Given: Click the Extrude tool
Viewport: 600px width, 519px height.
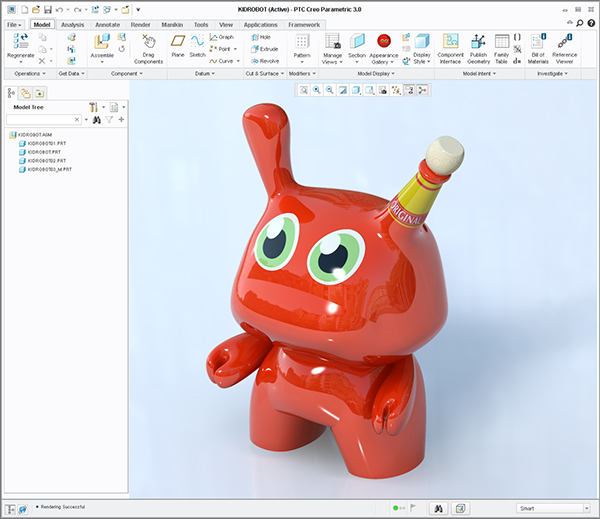Looking at the screenshot, I should click(264, 49).
